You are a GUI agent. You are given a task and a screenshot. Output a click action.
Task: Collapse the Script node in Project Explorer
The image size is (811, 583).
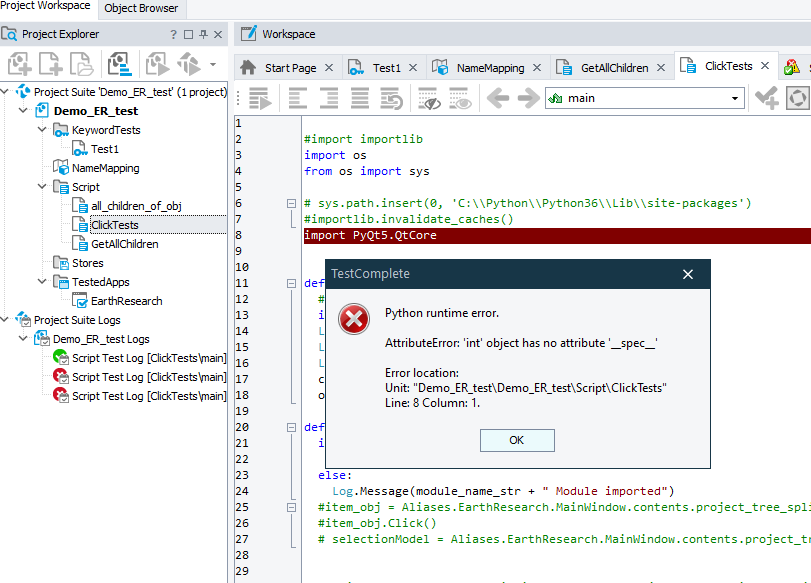[x=41, y=187]
